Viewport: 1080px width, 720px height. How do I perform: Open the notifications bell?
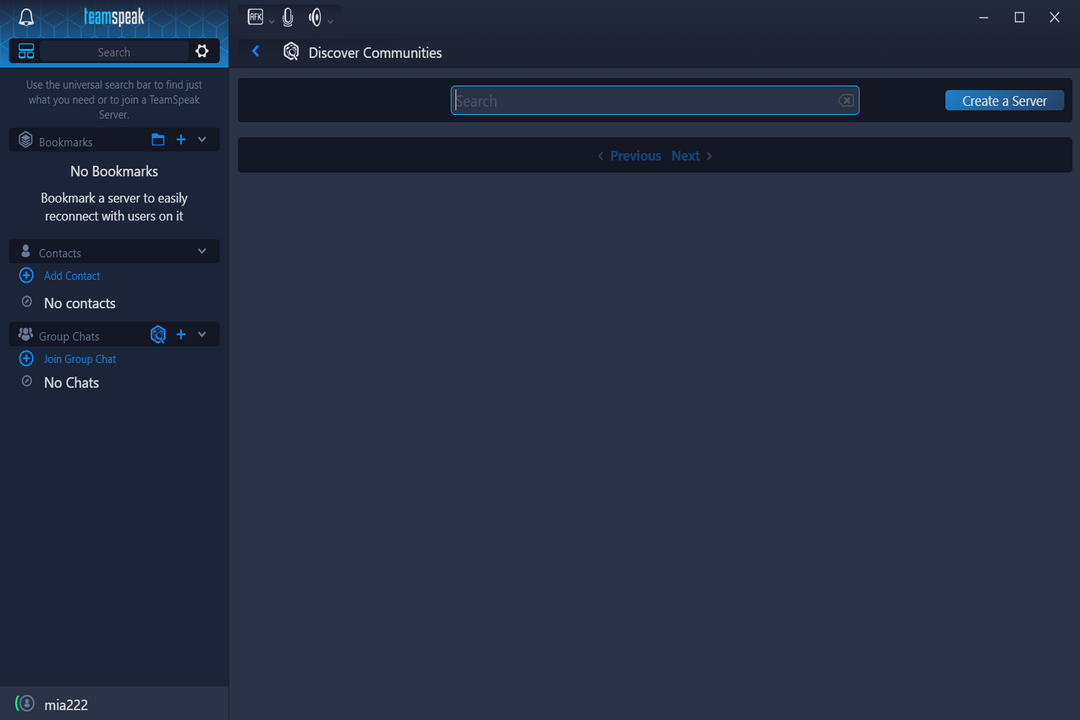27,17
